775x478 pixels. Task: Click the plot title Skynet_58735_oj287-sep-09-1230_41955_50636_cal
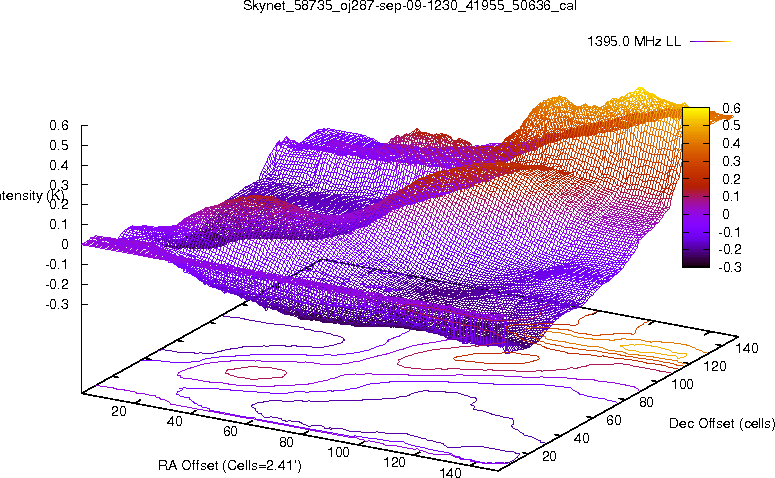410,6
